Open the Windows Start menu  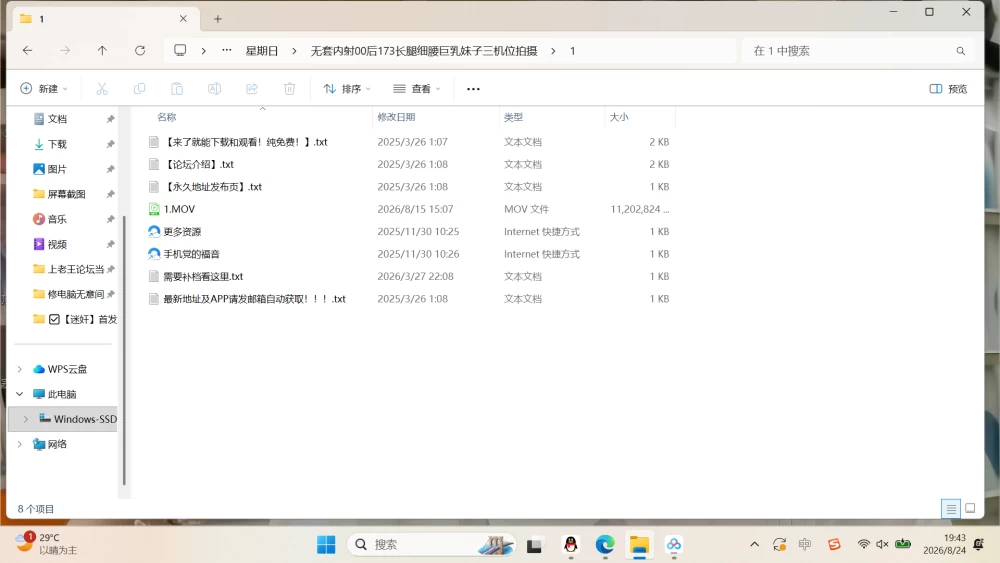tap(326, 545)
